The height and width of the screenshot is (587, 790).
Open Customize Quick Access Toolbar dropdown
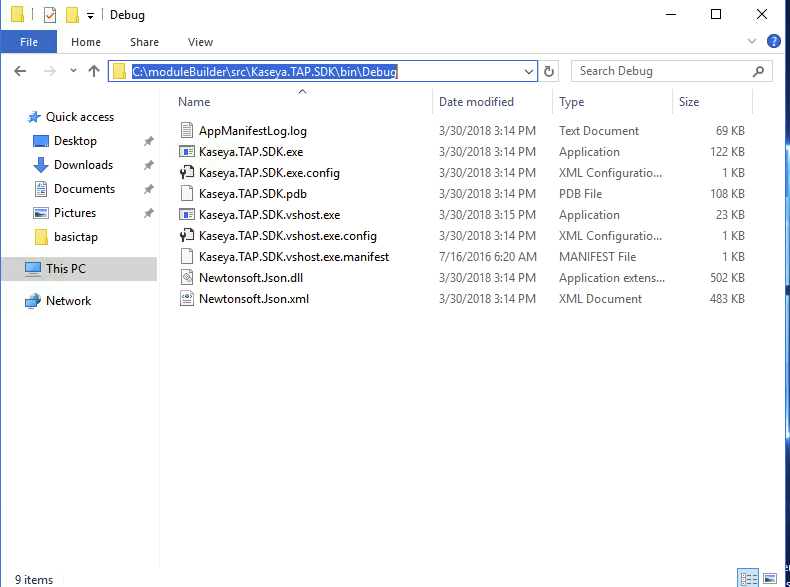coord(90,16)
